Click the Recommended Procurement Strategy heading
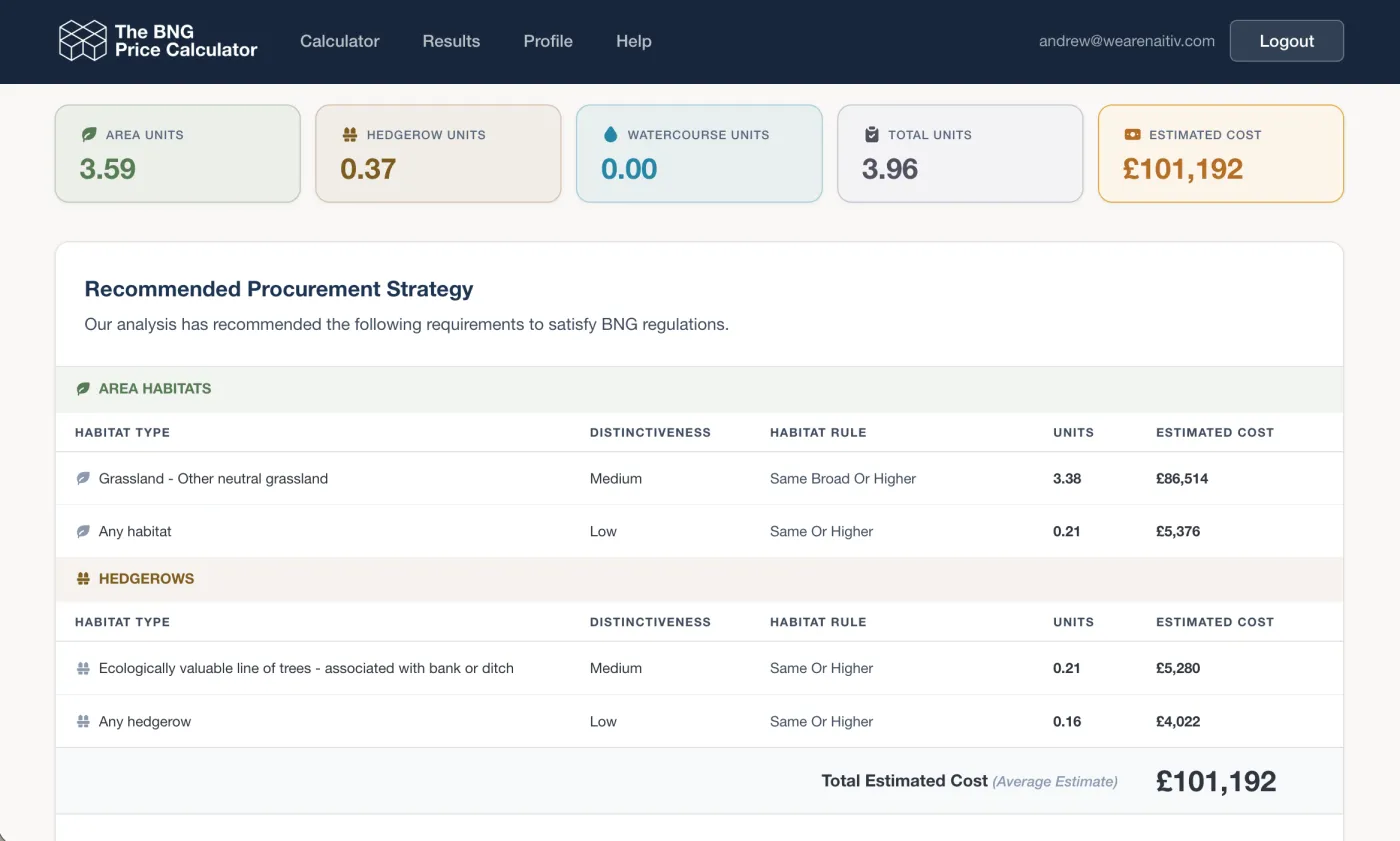1400x841 pixels. (279, 289)
